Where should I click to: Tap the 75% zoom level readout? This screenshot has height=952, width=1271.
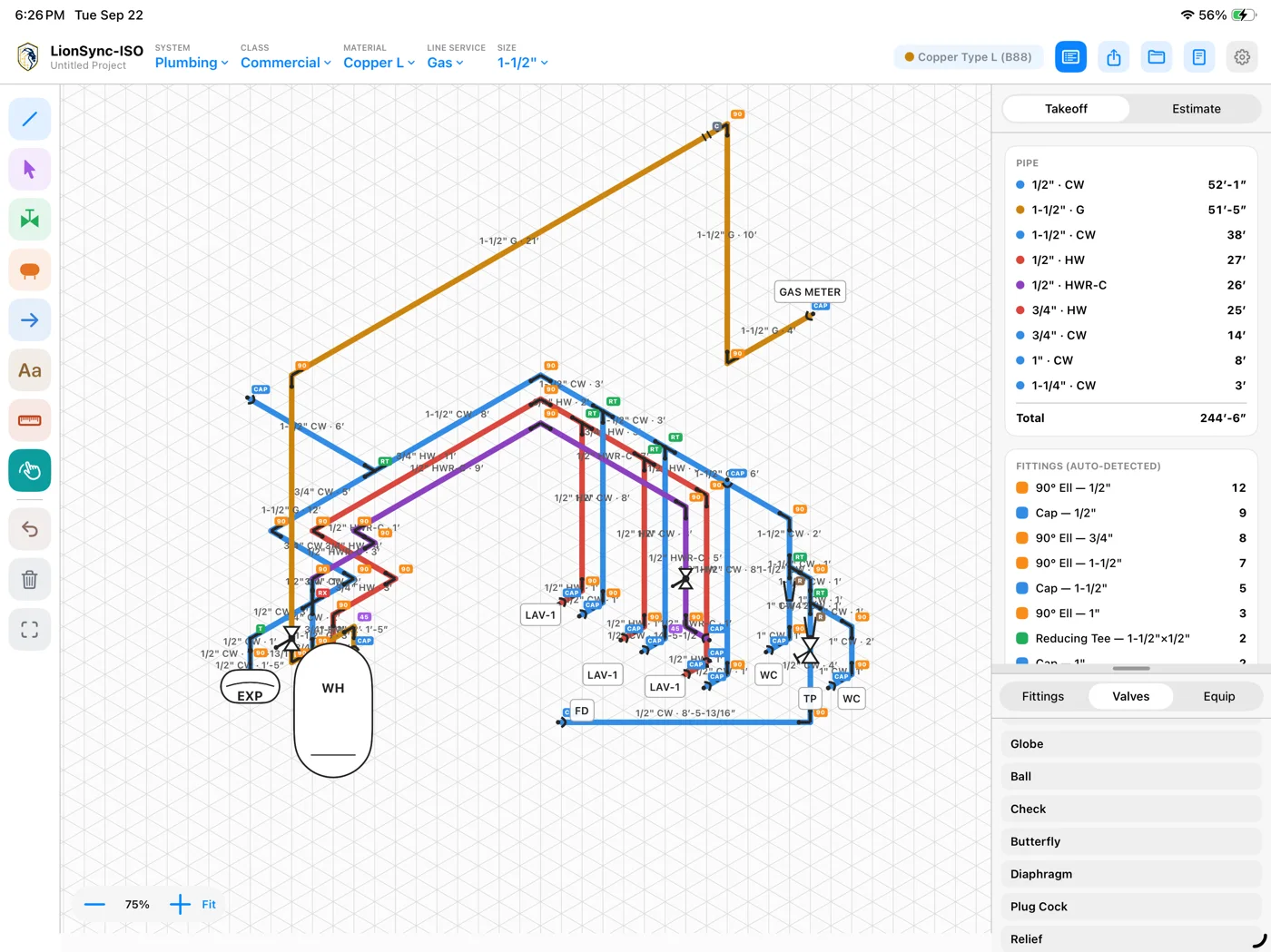(137, 904)
